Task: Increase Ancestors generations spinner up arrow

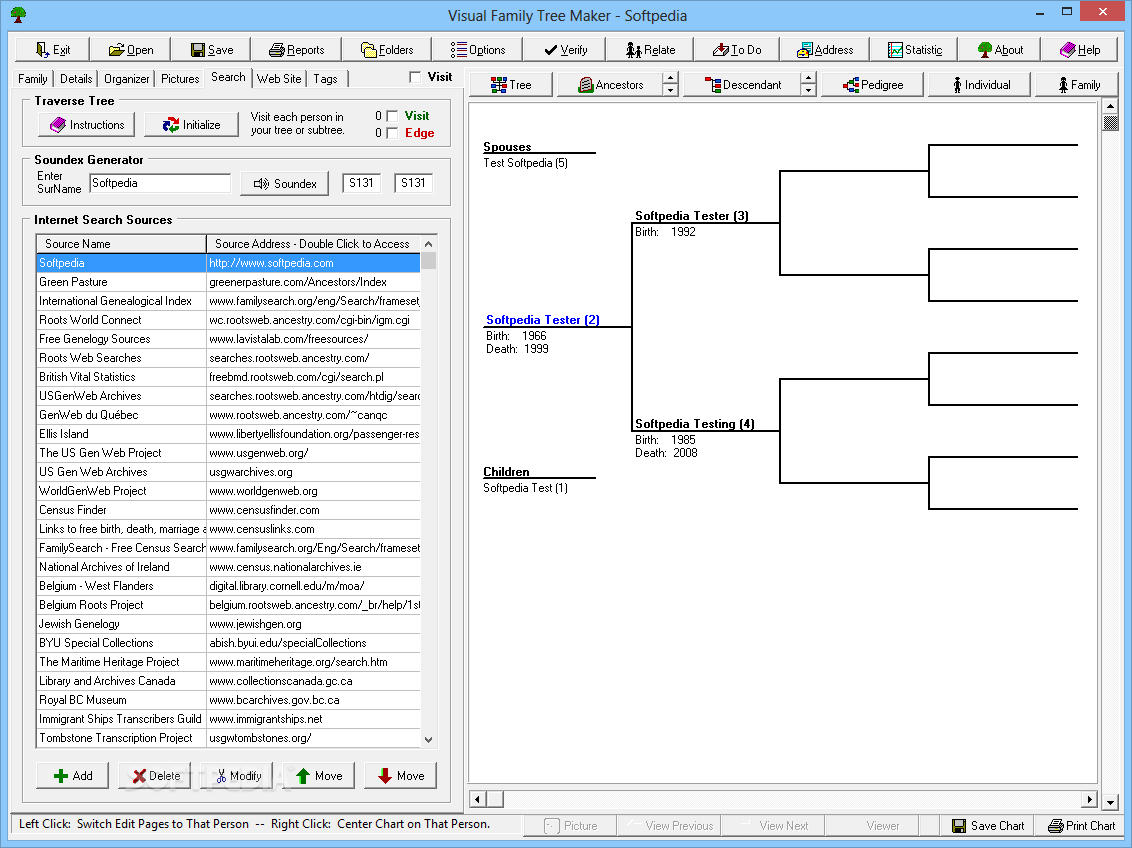Action: (x=671, y=78)
